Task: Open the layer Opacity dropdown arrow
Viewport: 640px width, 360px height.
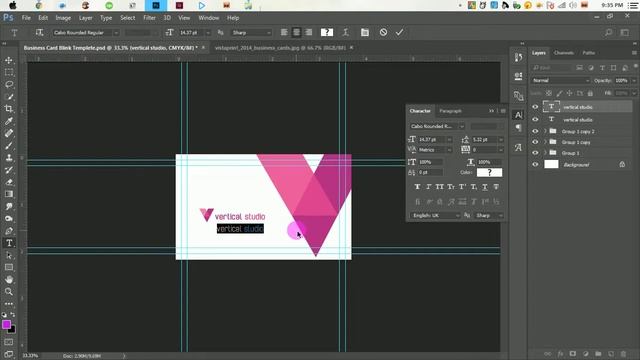Action: click(x=634, y=80)
